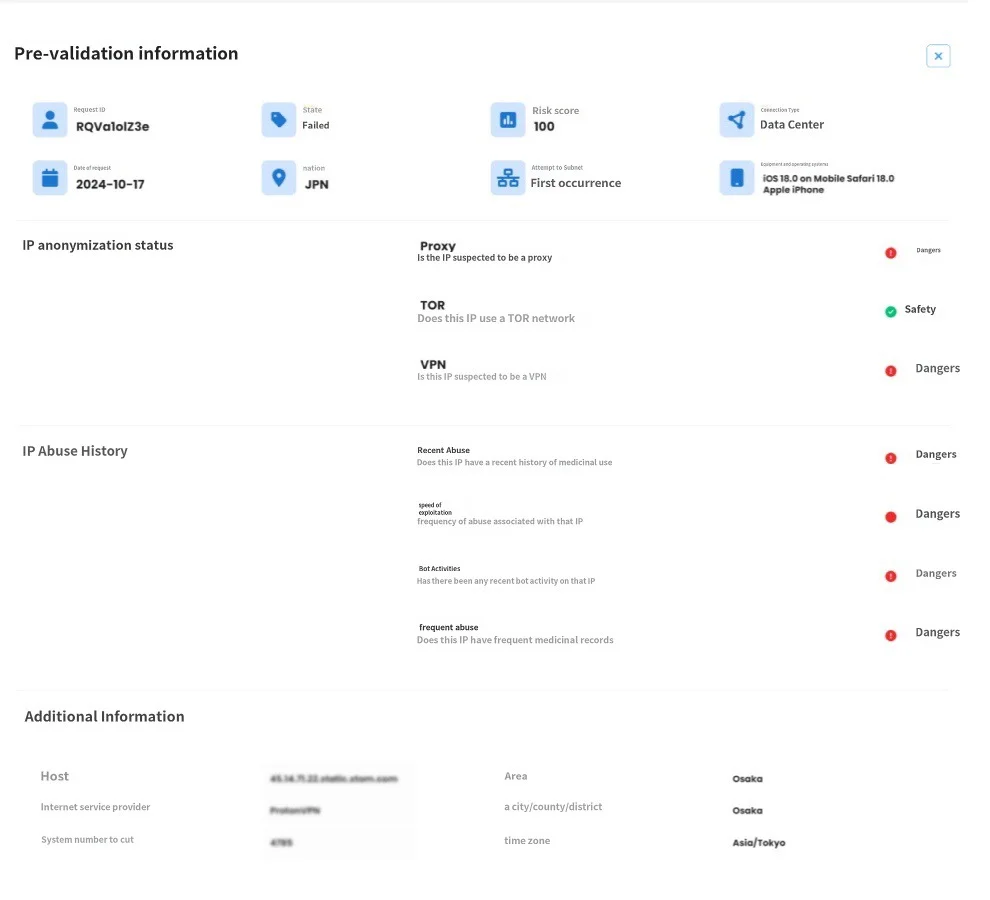Click the red danger icon for Proxy
The width and height of the screenshot is (990, 900).
click(890, 253)
